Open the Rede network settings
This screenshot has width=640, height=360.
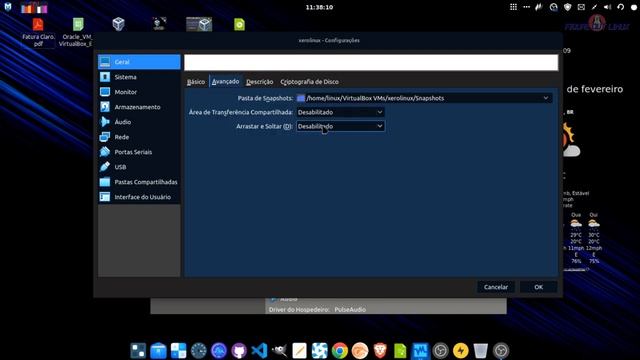(x=139, y=137)
